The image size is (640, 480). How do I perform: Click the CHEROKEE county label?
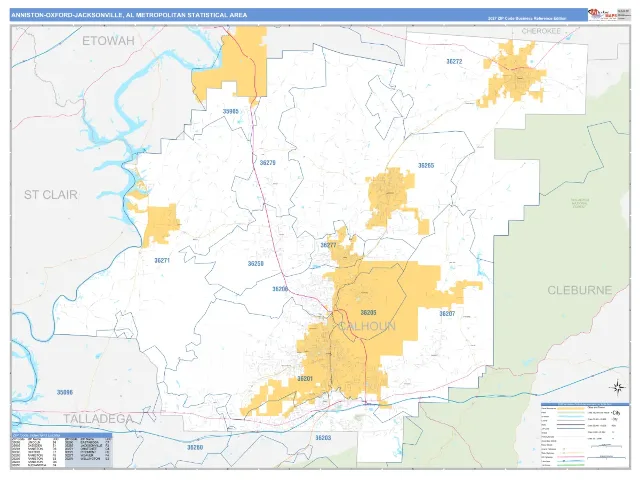click(x=541, y=31)
